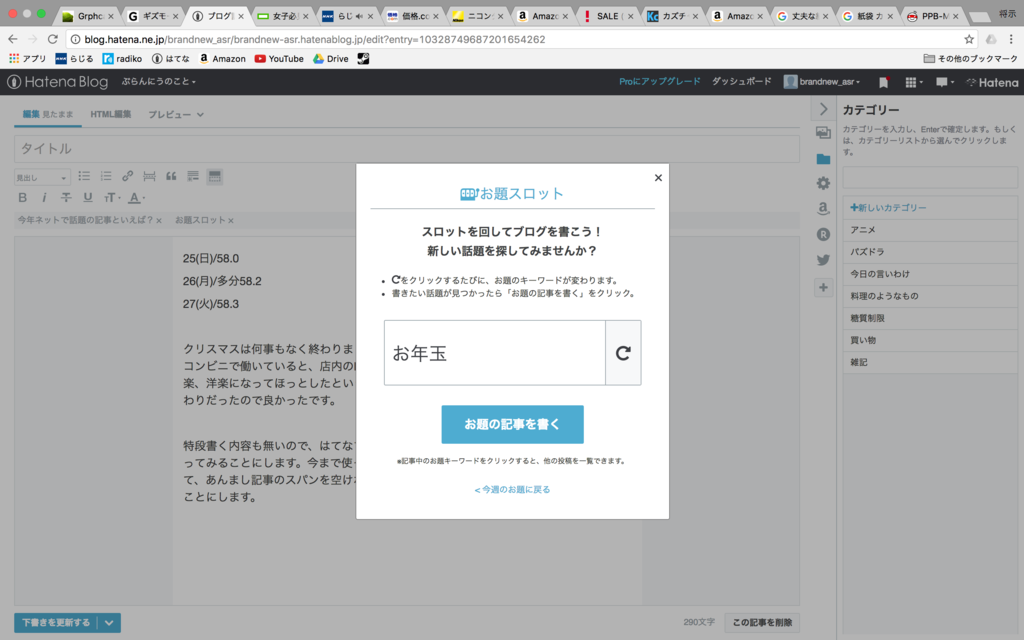This screenshot has width=1024, height=640.
Task: Open the brandnew_asr account menu
Action: pyautogui.click(x=822, y=82)
